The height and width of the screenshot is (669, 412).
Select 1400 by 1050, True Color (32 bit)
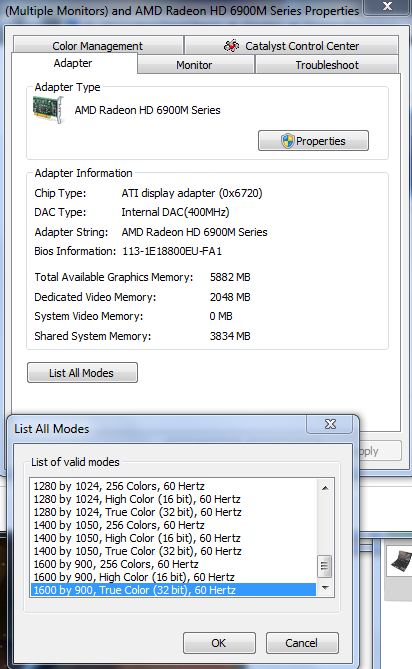tap(173, 551)
